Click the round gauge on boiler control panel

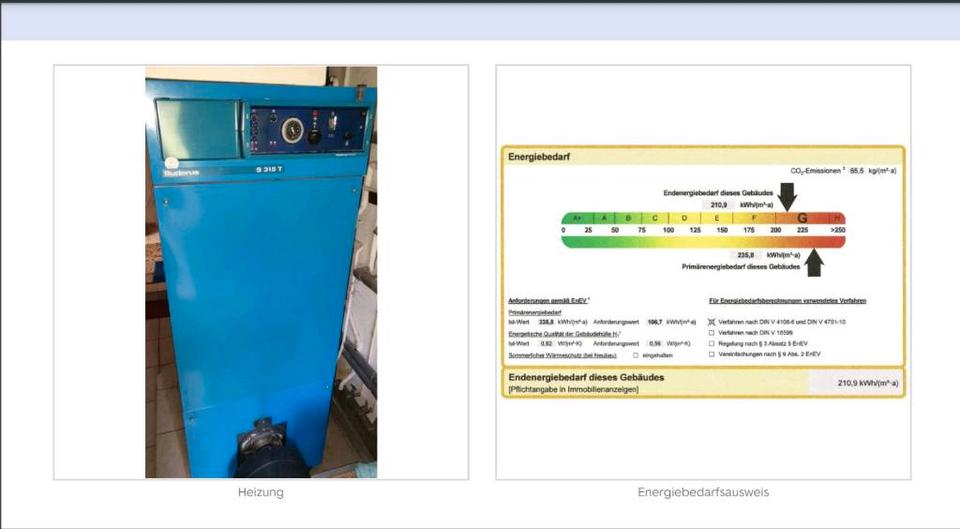pyautogui.click(x=292, y=129)
